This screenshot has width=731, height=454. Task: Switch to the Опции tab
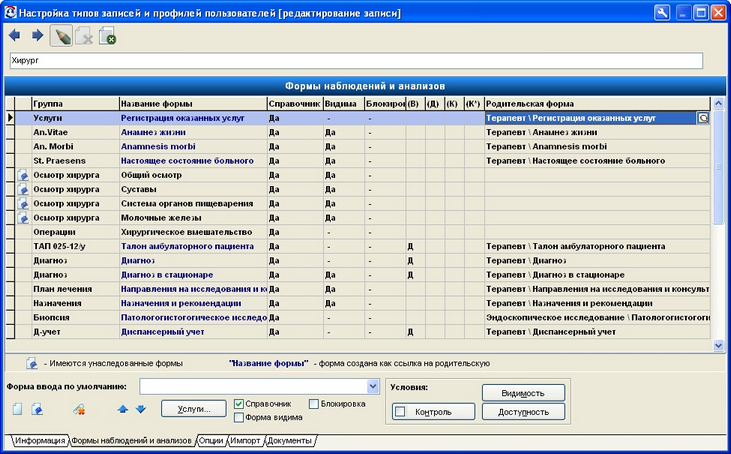click(x=211, y=440)
